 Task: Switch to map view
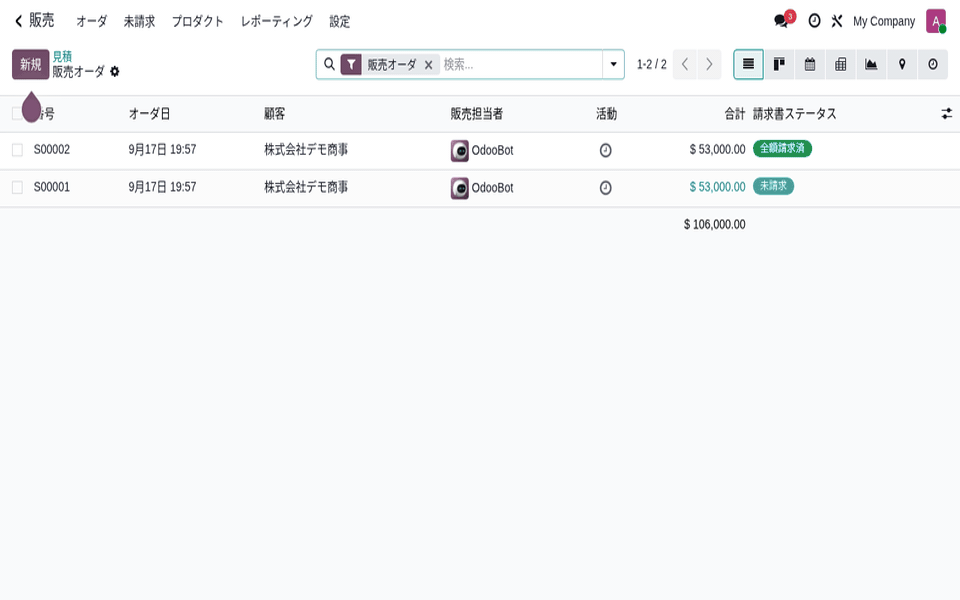coord(902,64)
